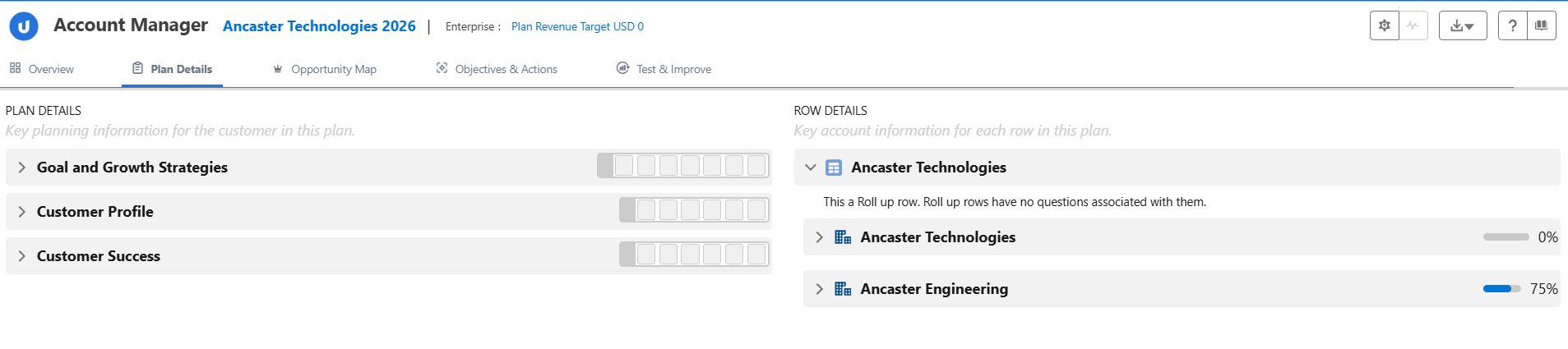1568x349 pixels.
Task: Open the Opportunity Map tab
Action: click(325, 69)
